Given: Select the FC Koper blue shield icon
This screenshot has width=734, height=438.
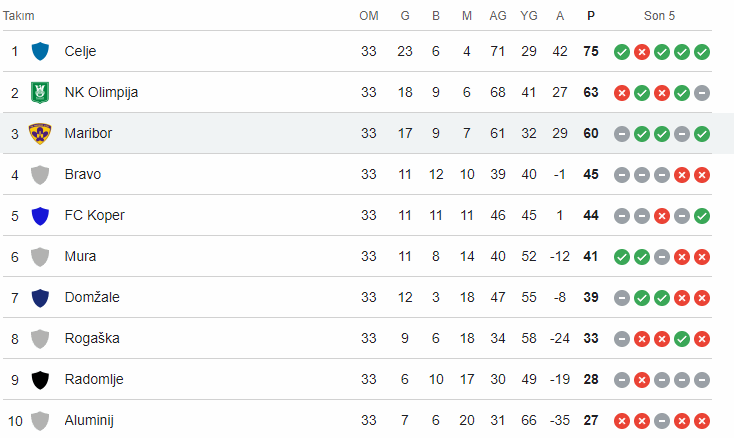Looking at the screenshot, I should point(40,216).
